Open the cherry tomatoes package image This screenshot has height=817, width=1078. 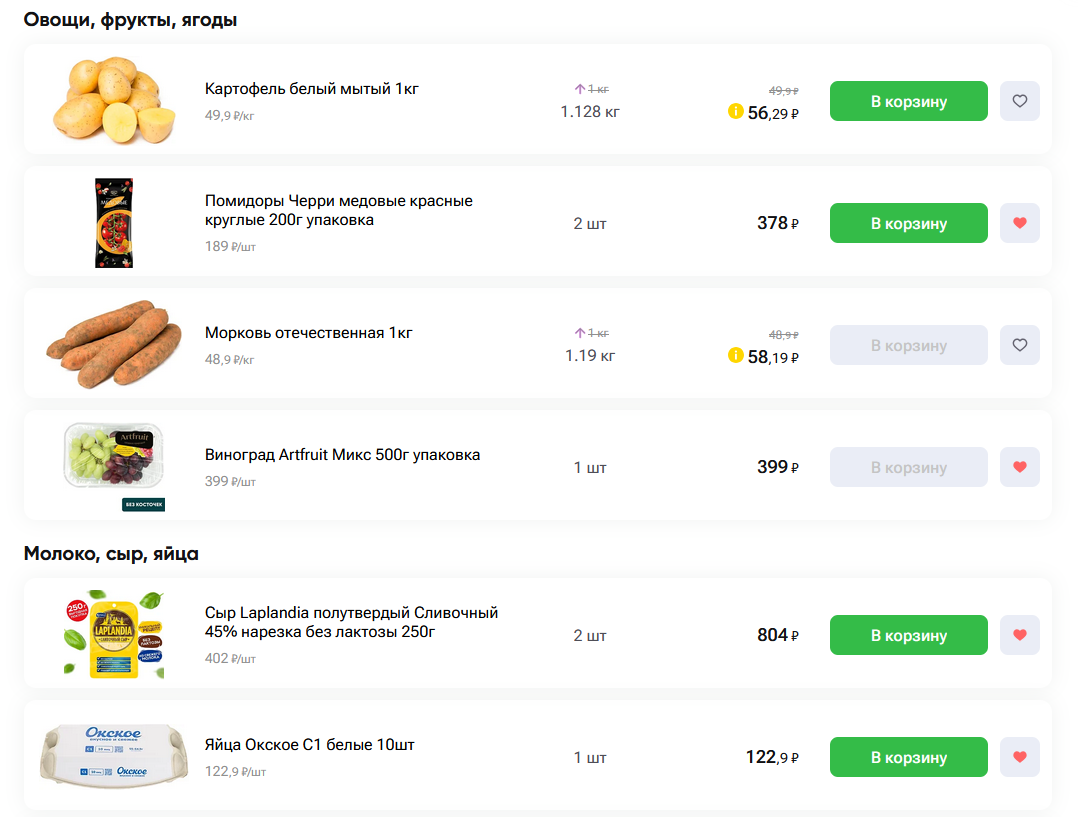pyautogui.click(x=114, y=223)
